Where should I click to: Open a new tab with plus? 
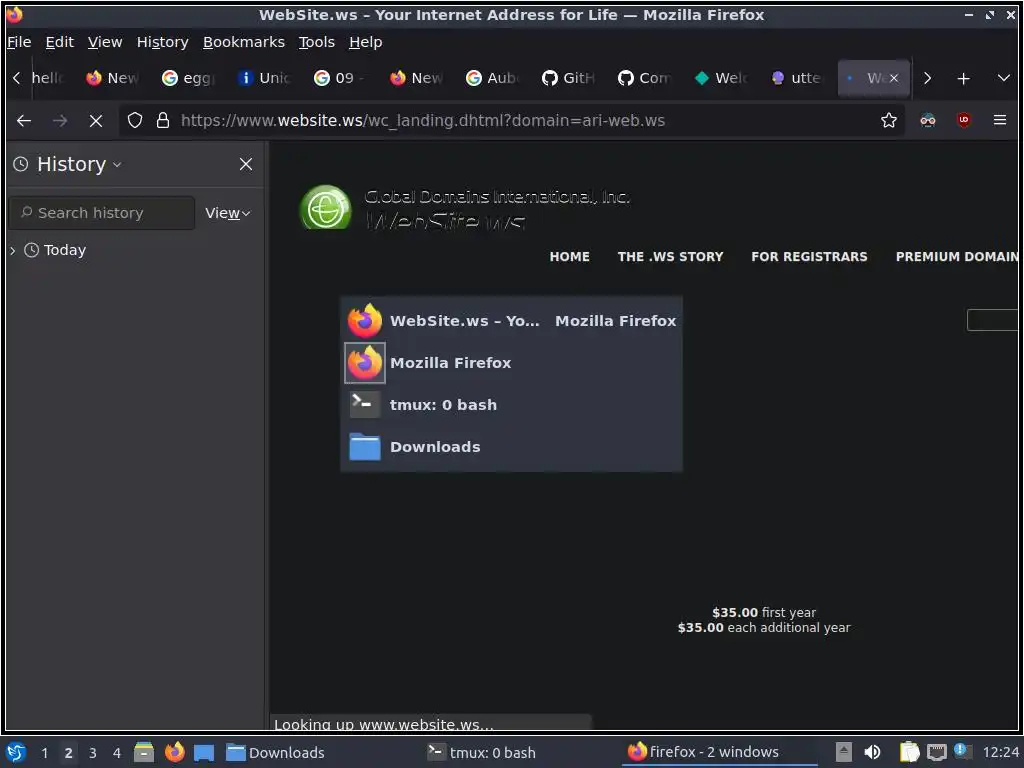pyautogui.click(x=963, y=78)
